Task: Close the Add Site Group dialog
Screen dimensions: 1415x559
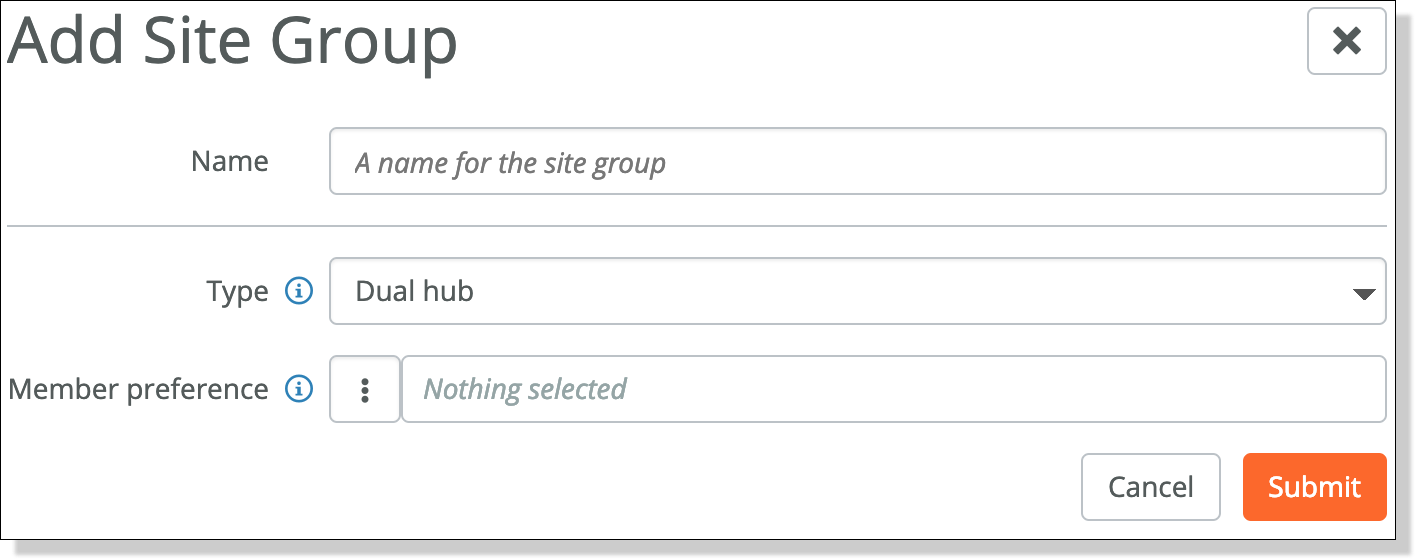Action: [x=1347, y=41]
